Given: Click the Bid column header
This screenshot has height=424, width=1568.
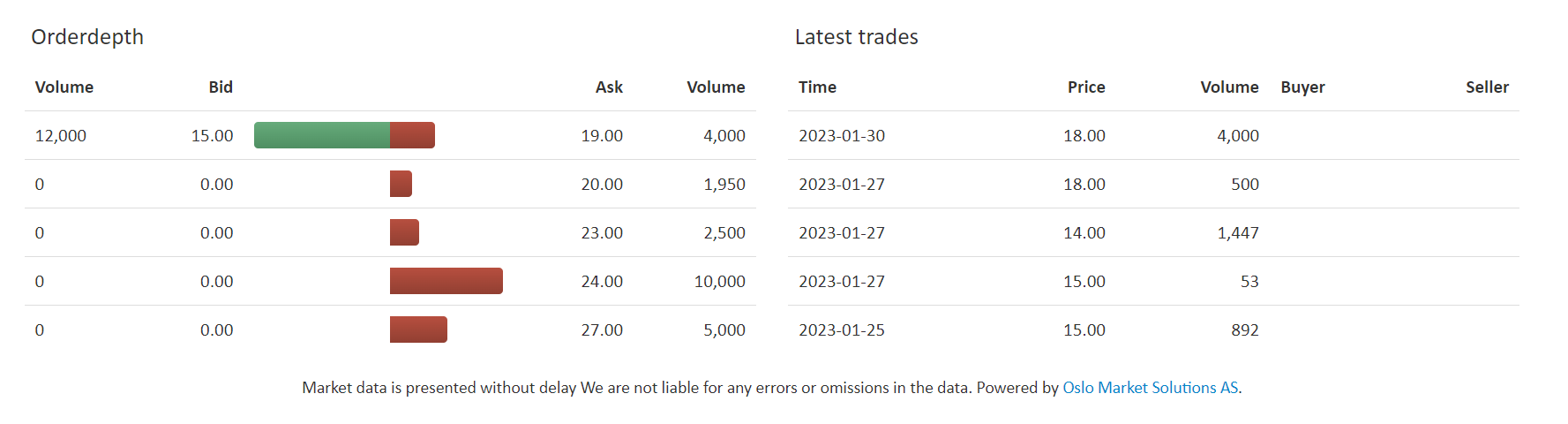Looking at the screenshot, I should 221,87.
